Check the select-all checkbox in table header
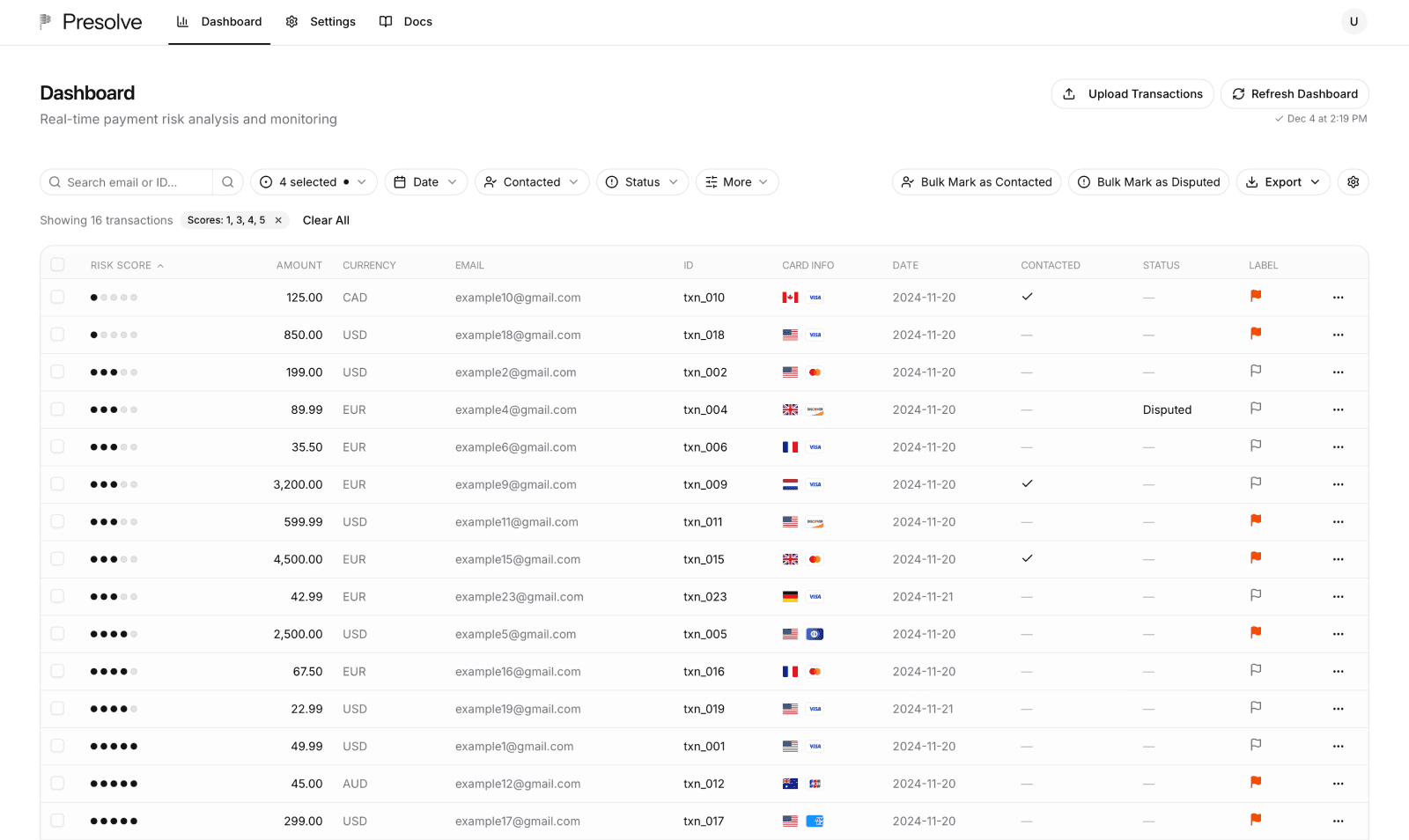 coord(57,263)
